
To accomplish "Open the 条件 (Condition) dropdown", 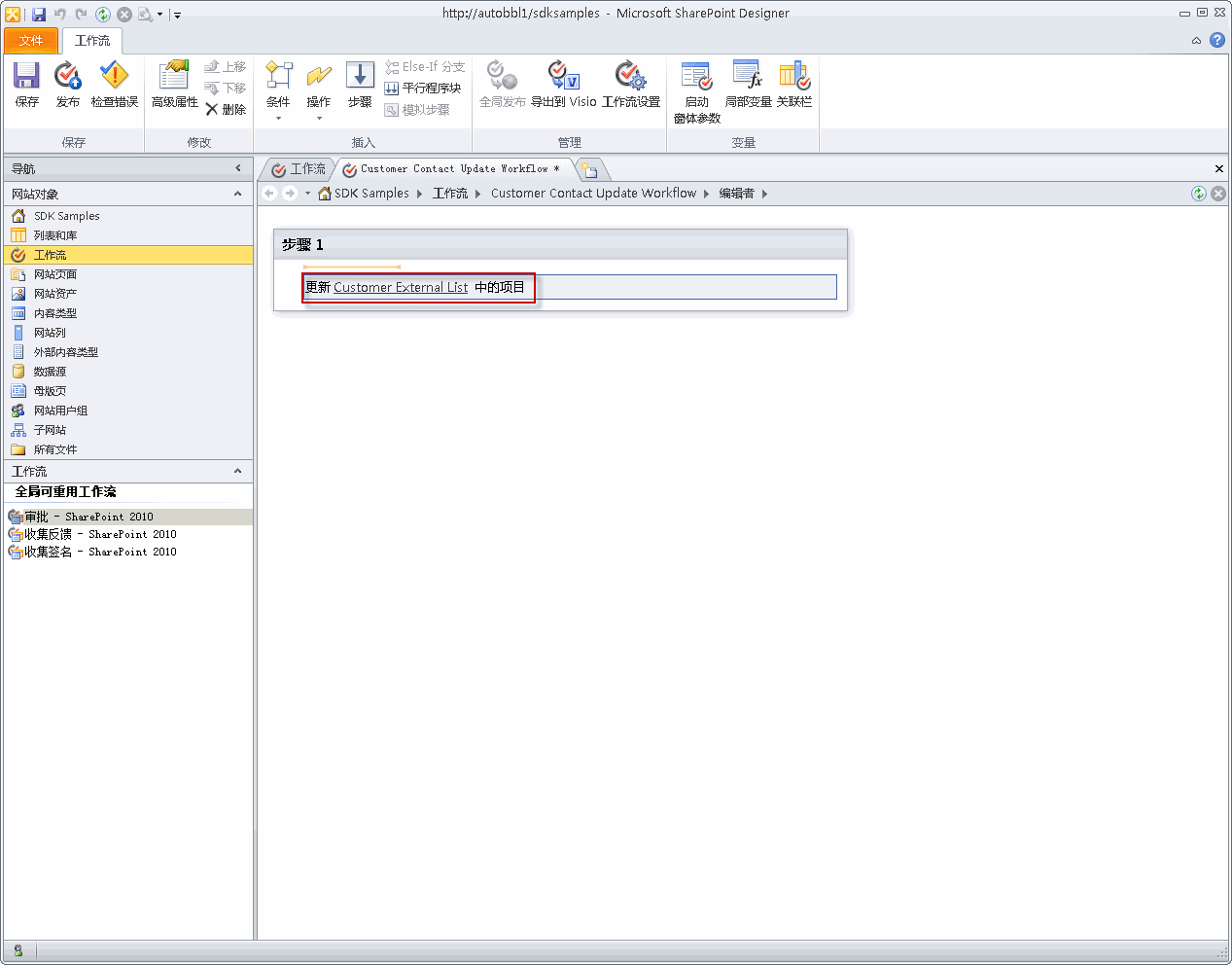I will pos(278,90).
